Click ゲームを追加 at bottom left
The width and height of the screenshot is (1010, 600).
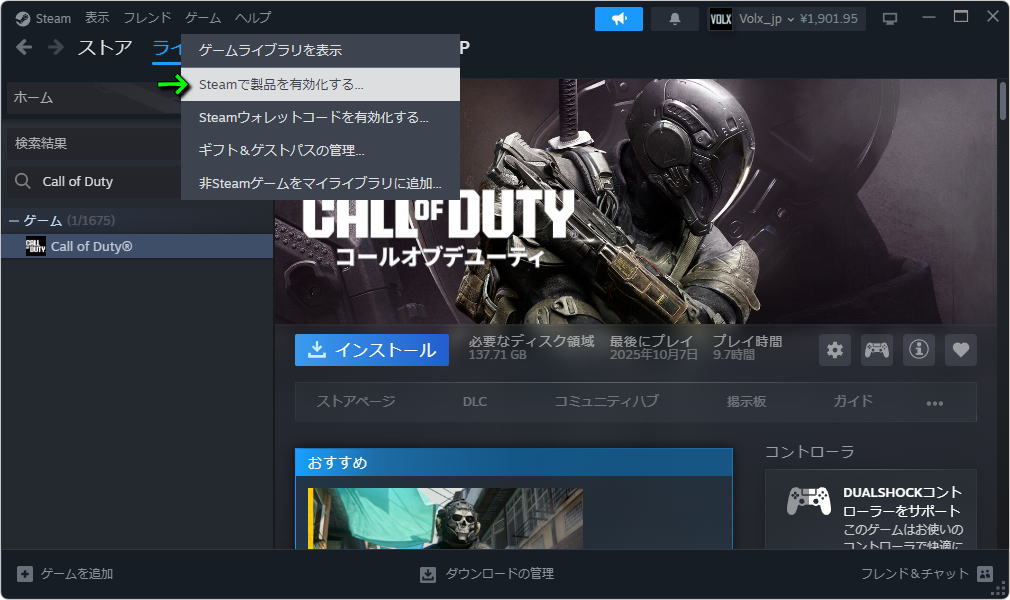point(77,574)
